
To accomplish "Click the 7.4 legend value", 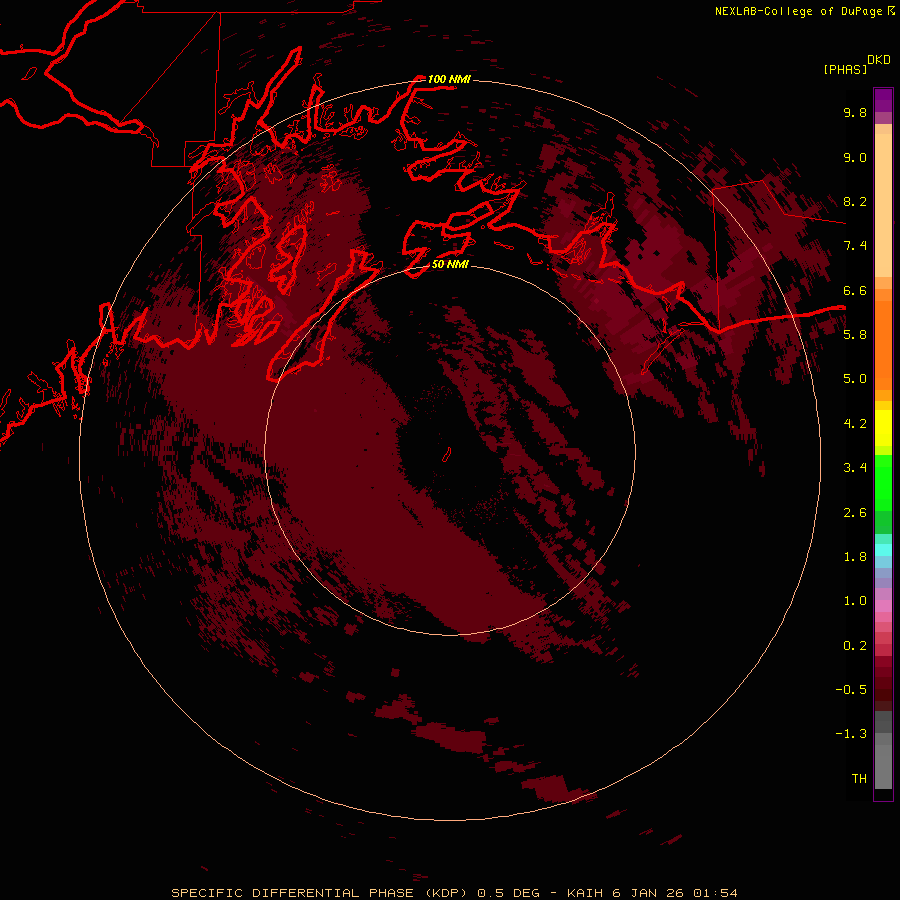I will 855,246.
